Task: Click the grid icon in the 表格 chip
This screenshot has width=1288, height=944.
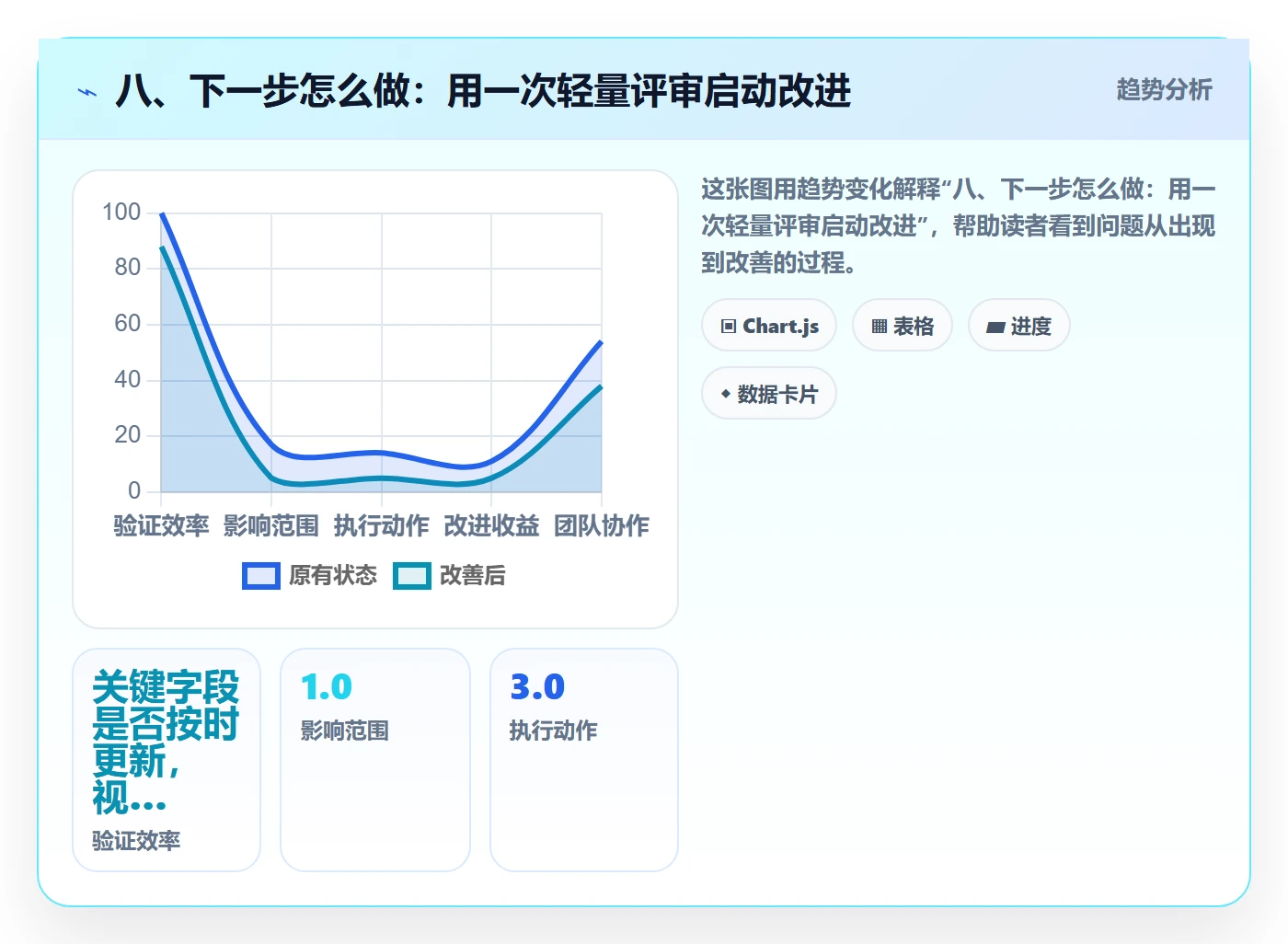Action: point(880,327)
